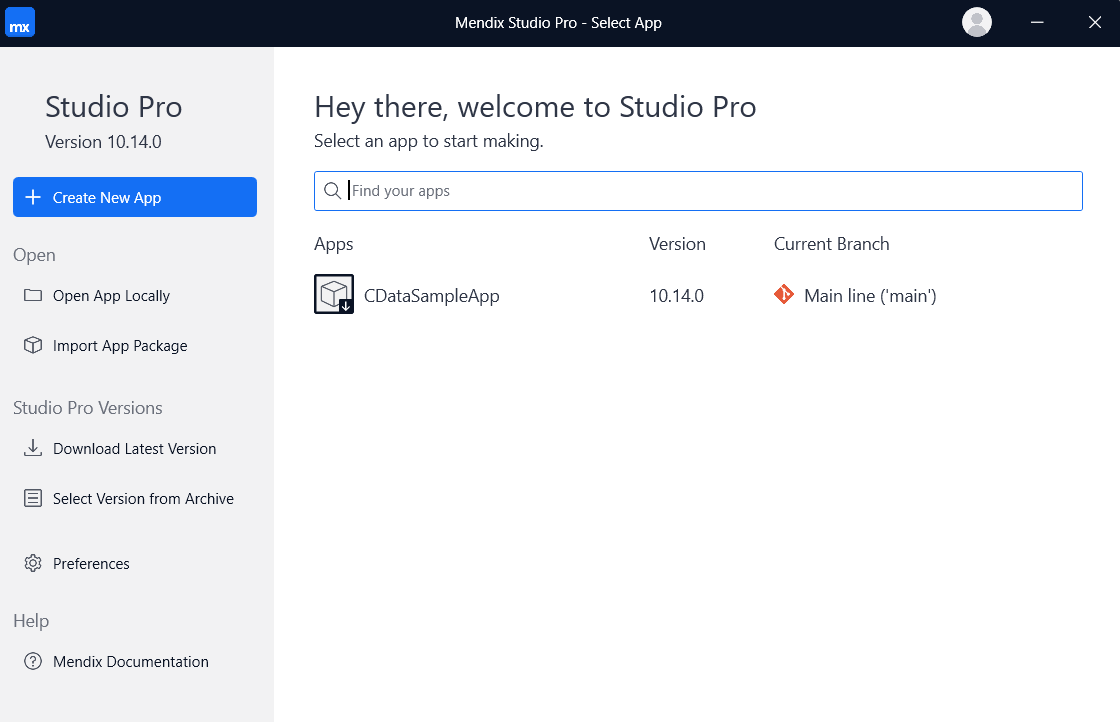Sort by the Version column header
Viewport: 1120px width, 722px height.
click(x=677, y=244)
